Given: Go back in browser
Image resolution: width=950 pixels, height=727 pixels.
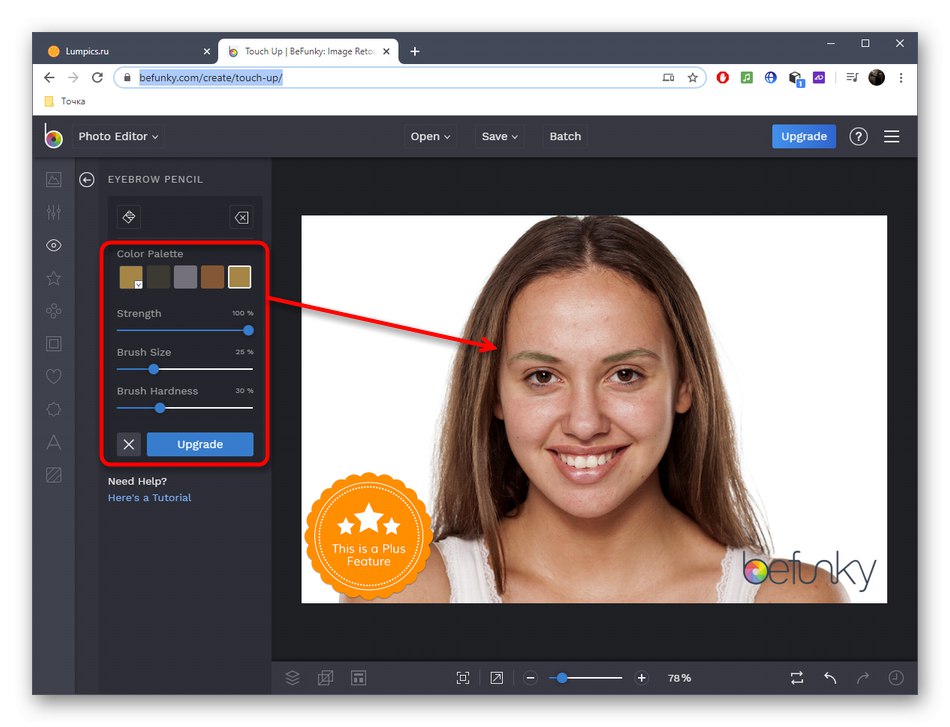Looking at the screenshot, I should tap(50, 78).
